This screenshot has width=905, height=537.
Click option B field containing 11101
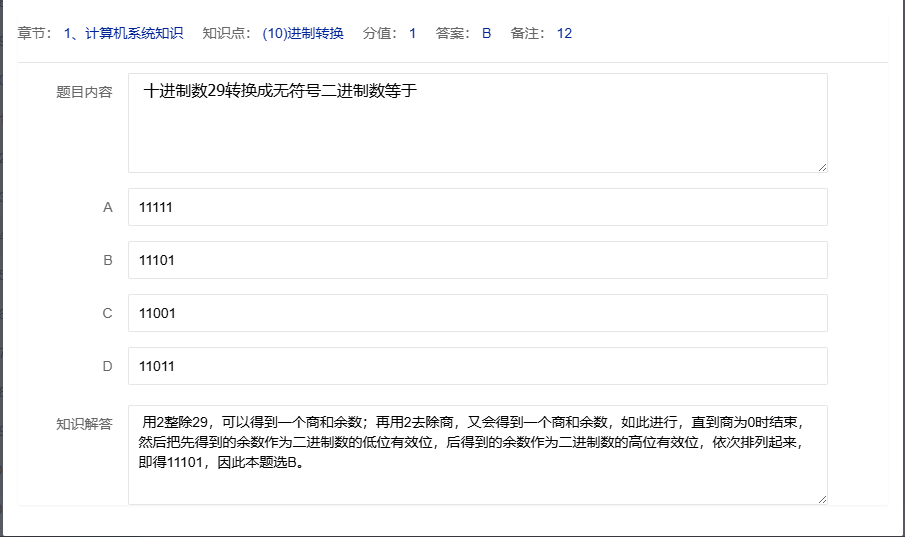(x=477, y=260)
